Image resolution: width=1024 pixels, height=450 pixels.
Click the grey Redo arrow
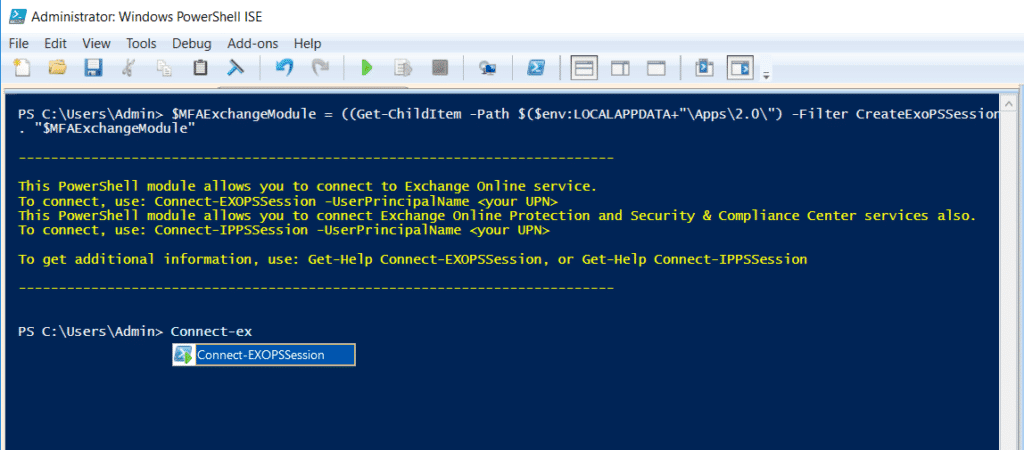point(320,67)
